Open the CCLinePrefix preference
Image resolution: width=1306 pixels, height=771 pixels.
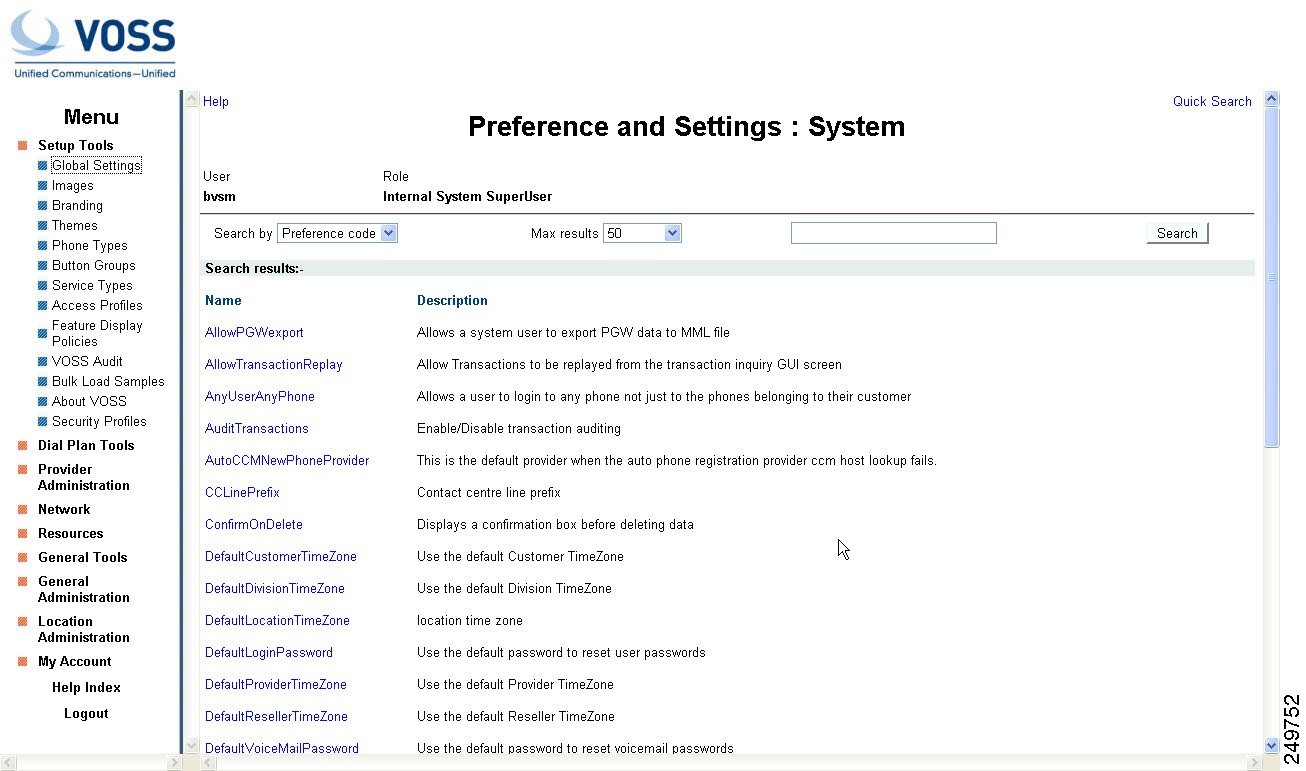point(242,492)
